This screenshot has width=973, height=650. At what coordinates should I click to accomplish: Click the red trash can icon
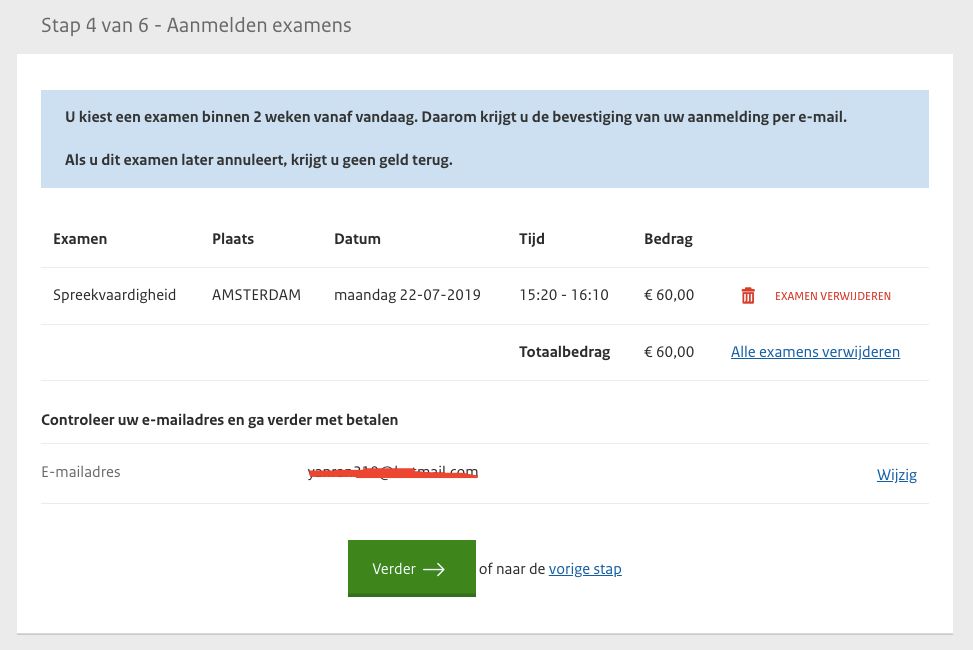coord(748,296)
